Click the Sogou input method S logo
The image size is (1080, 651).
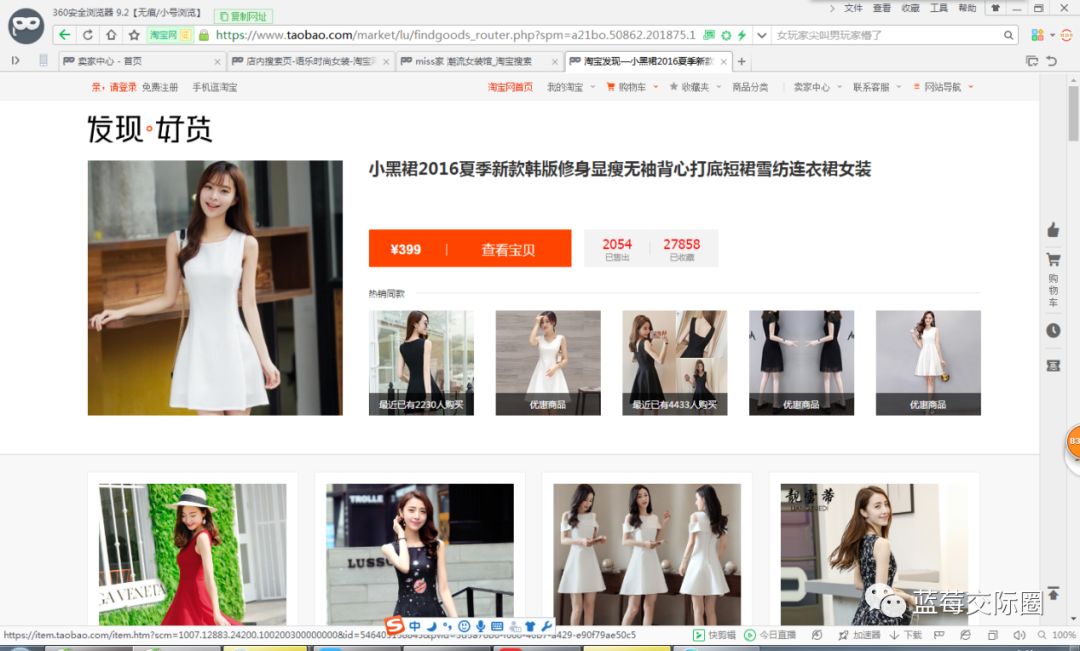pos(395,626)
